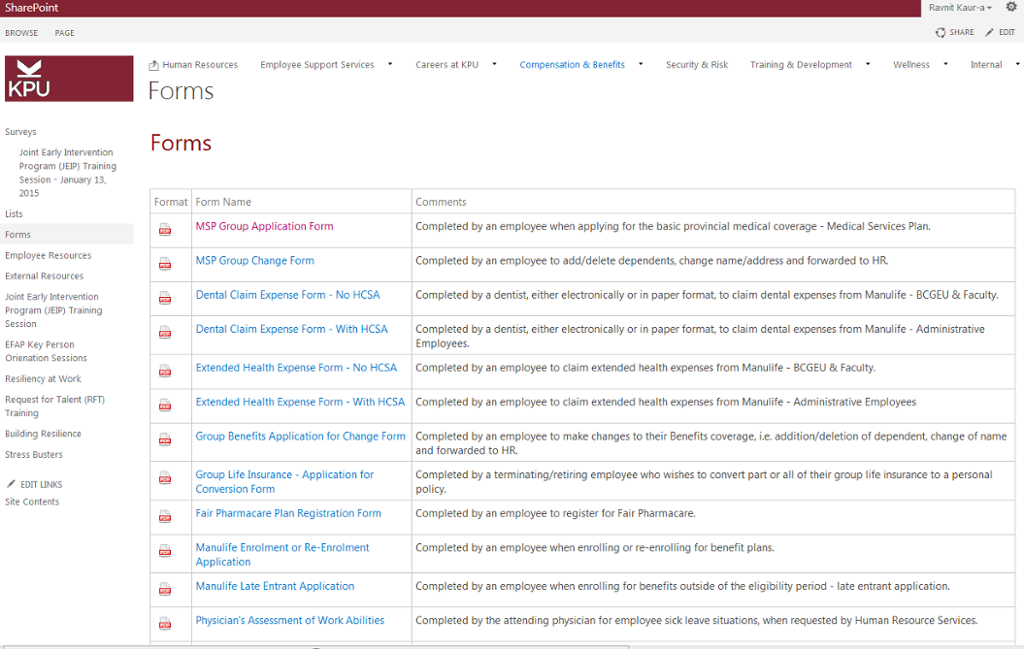Viewport: 1024px width, 649px height.
Task: Expand the Employee Support Services menu arrow
Action: (x=389, y=64)
